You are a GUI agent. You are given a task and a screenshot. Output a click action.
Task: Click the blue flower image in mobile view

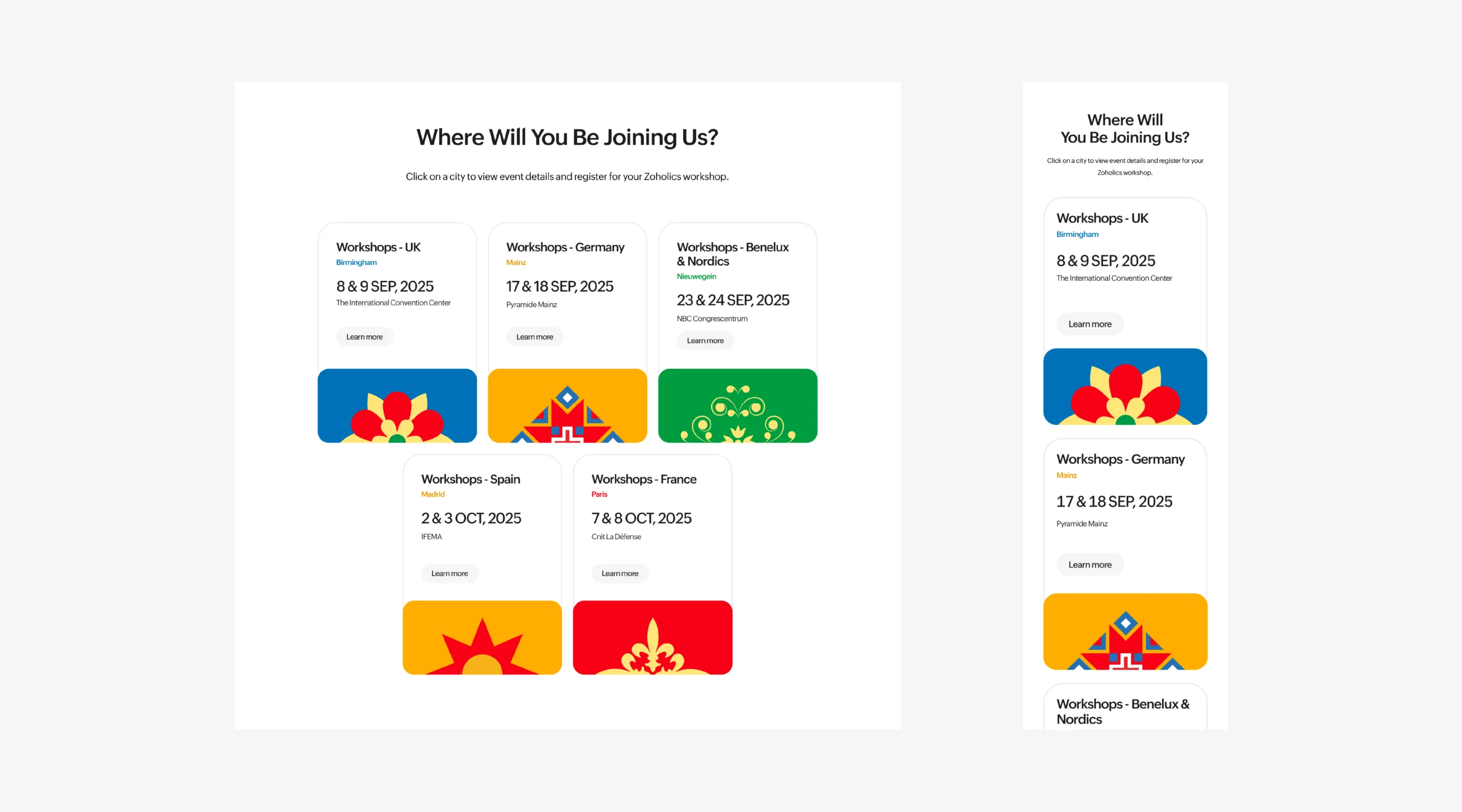1125,387
